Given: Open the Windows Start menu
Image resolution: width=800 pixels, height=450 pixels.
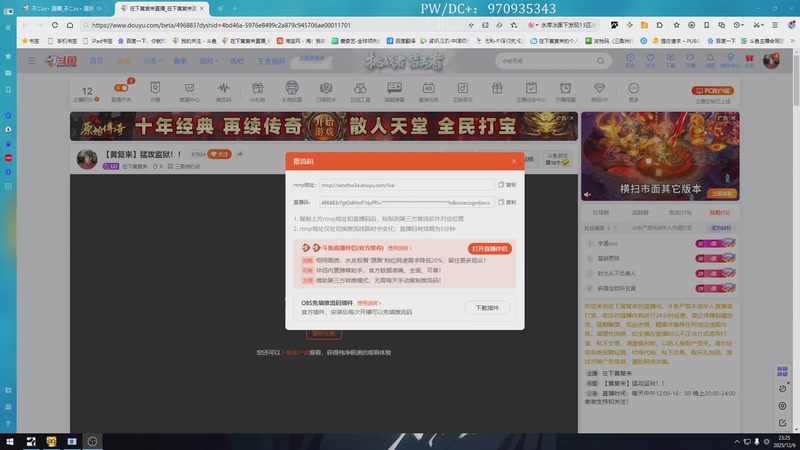Looking at the screenshot, I should [x=10, y=441].
